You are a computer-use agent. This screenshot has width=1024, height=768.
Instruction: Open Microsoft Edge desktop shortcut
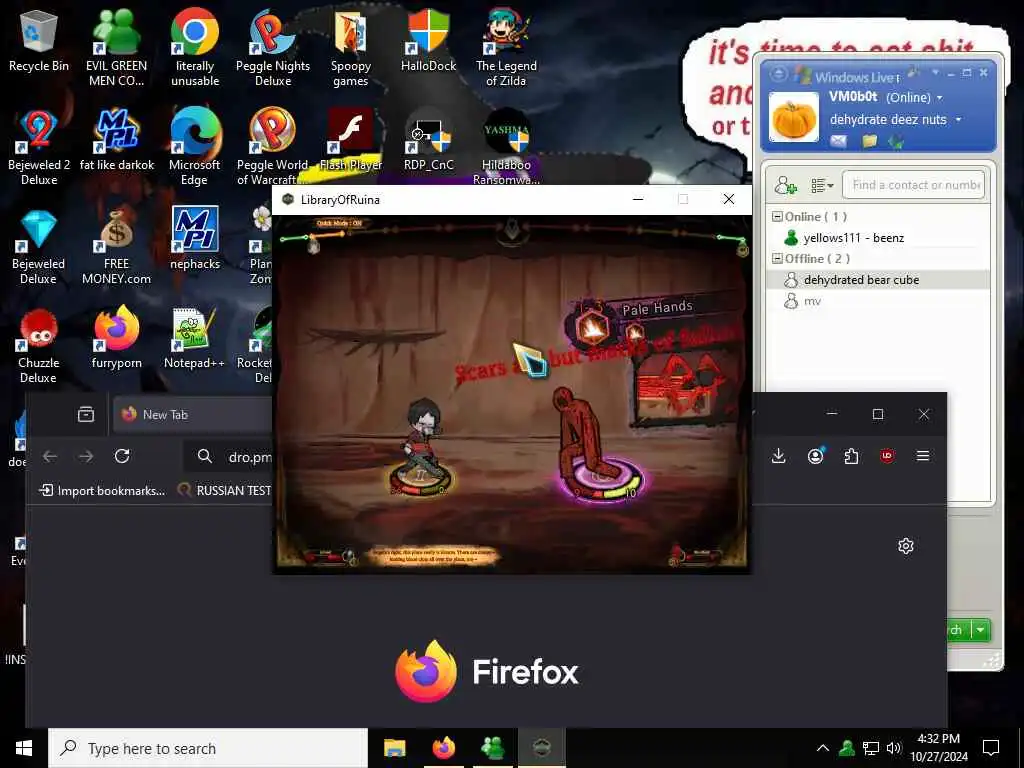[x=195, y=146]
